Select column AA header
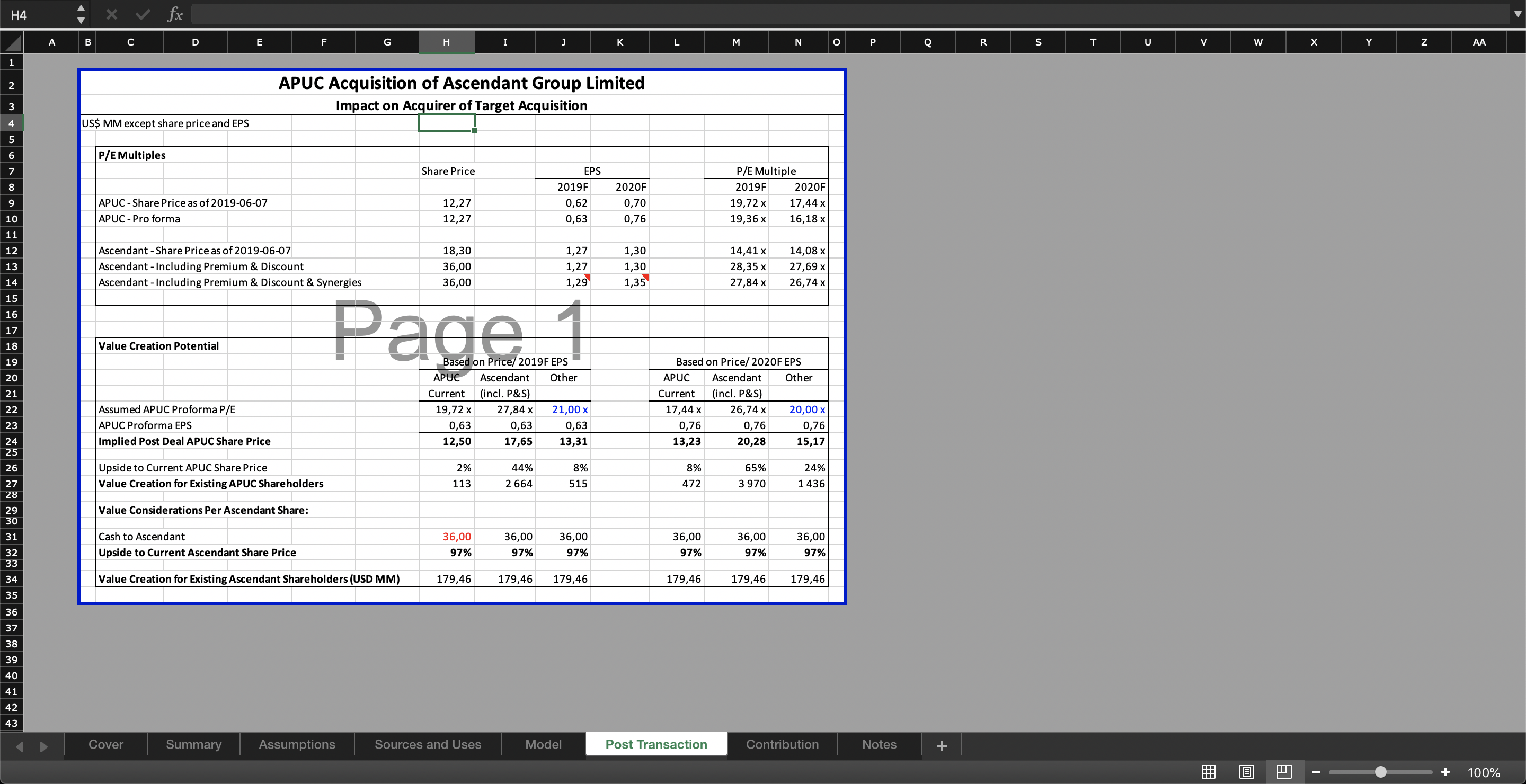Viewport: 1526px width, 784px height. pyautogui.click(x=1479, y=42)
